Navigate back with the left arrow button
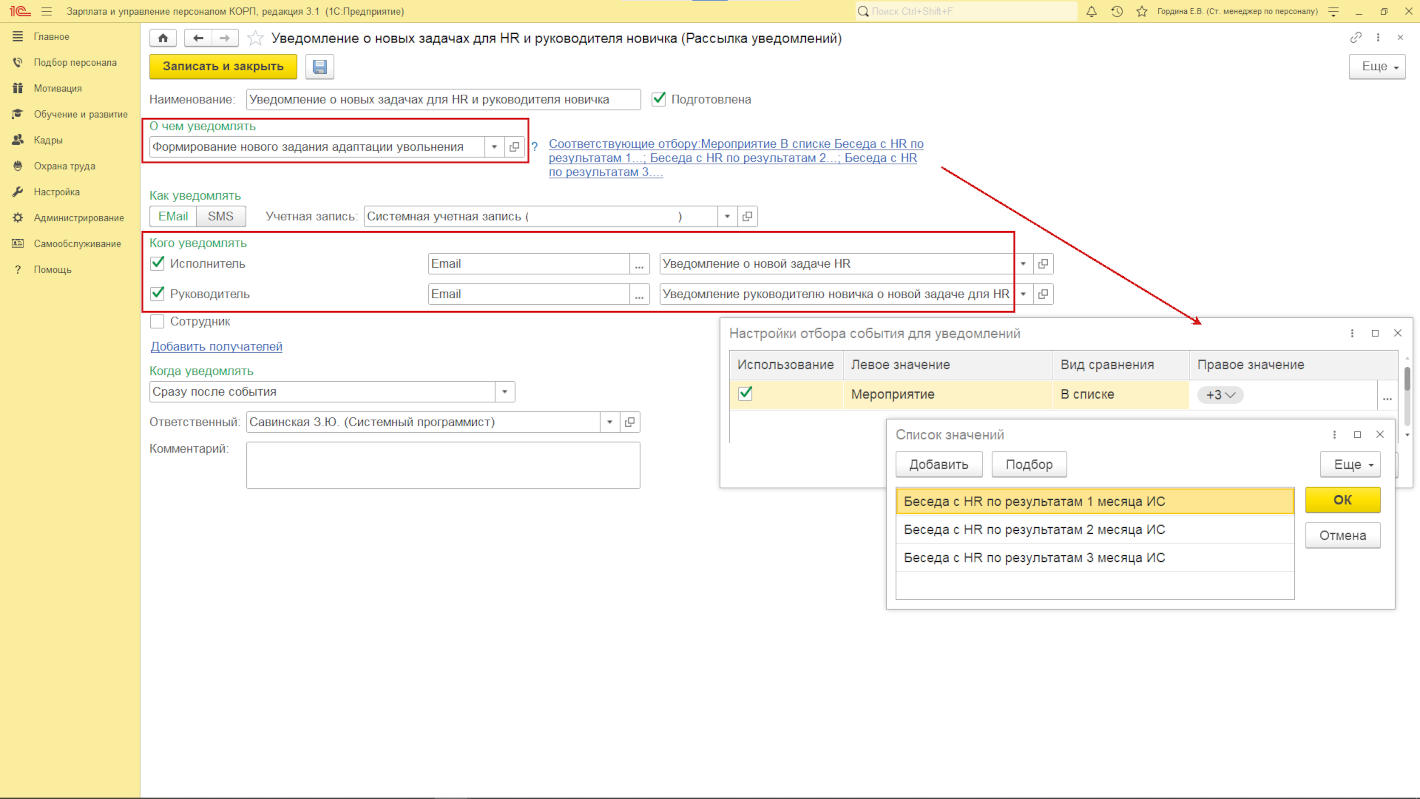The height and width of the screenshot is (799, 1420). (198, 38)
